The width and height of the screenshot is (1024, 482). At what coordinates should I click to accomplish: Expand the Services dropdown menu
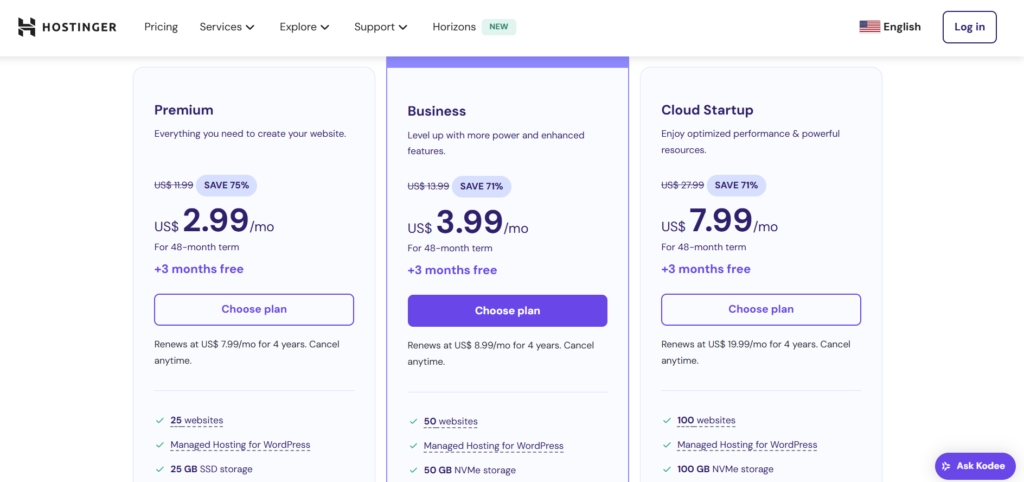[227, 27]
